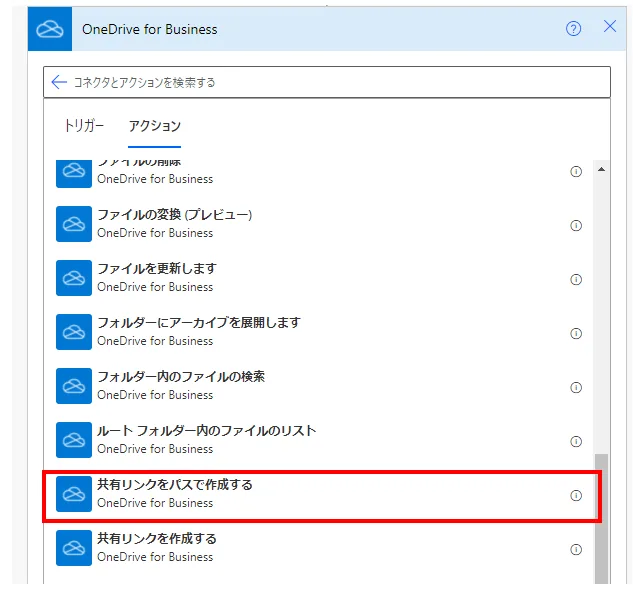Image resolution: width=633 pixels, height=589 pixels.
Task: Open info icon for フォルダー内のファイルの検索
Action: 575,387
